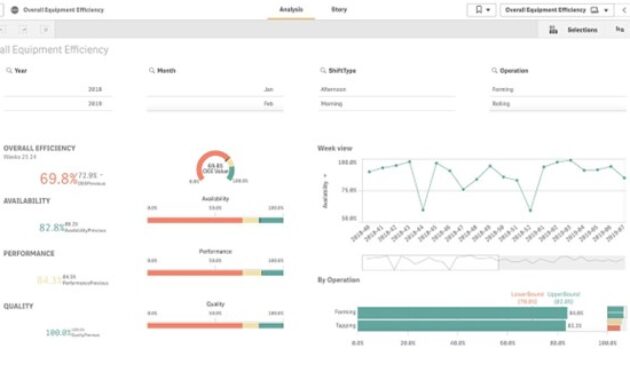Search in the Operation filter
Viewport: 630px width, 380px height.
(494, 70)
